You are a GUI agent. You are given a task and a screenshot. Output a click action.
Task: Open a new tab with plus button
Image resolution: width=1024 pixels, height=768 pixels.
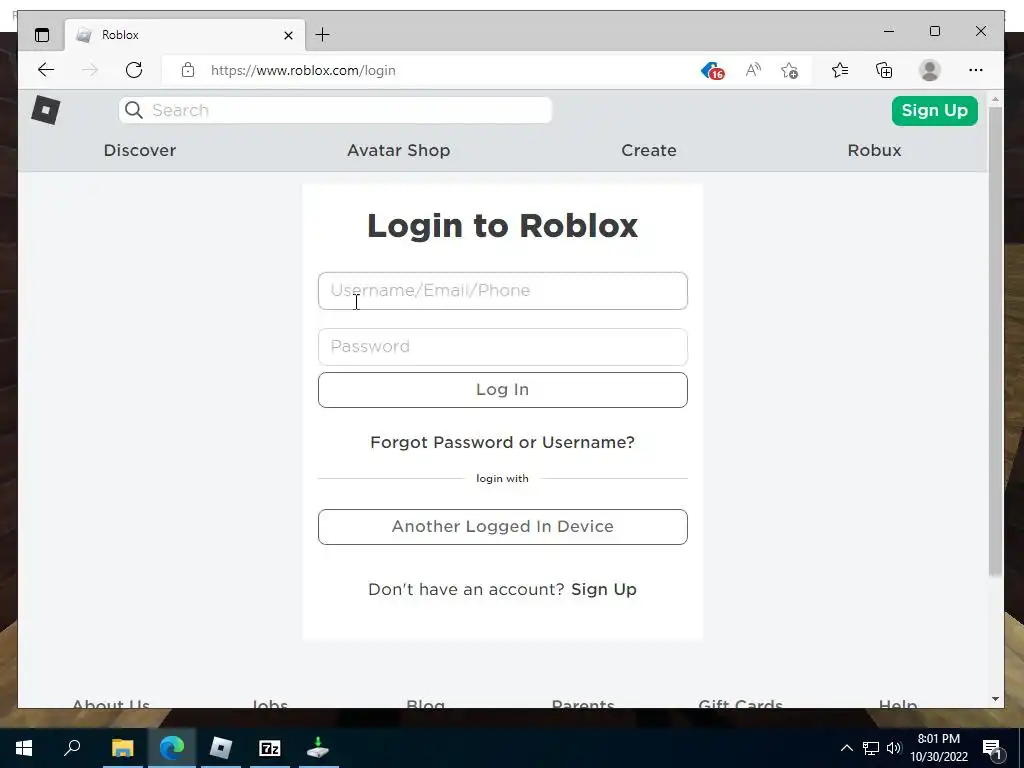[322, 35]
